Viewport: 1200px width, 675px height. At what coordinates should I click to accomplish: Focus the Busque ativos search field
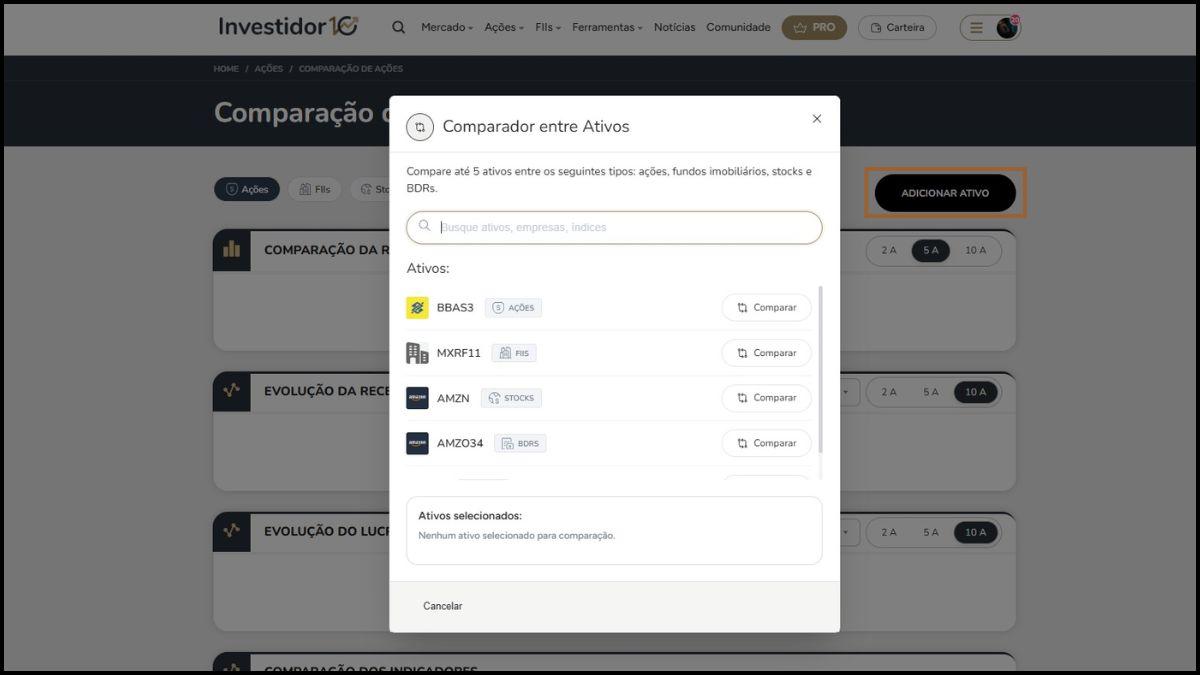[614, 227]
